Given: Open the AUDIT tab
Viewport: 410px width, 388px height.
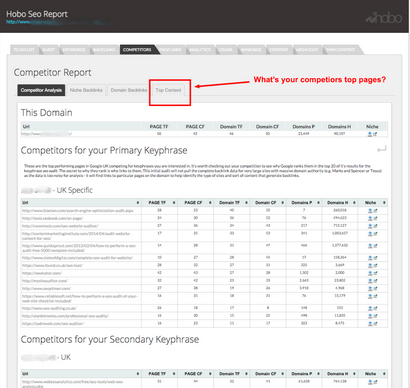Looking at the screenshot, I should (x=49, y=50).
